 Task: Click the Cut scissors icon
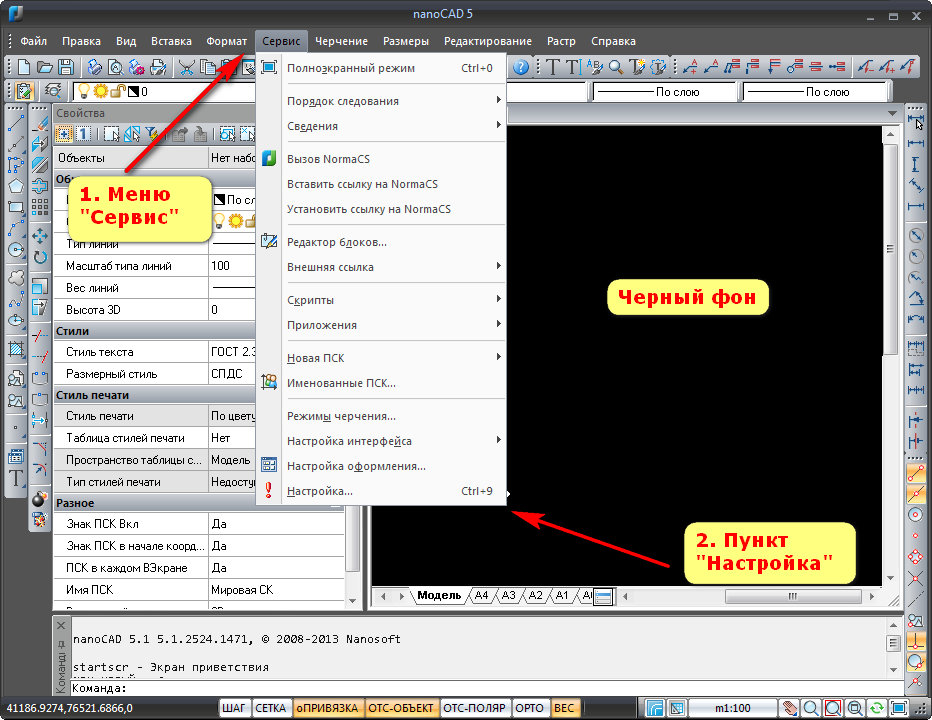(186, 67)
